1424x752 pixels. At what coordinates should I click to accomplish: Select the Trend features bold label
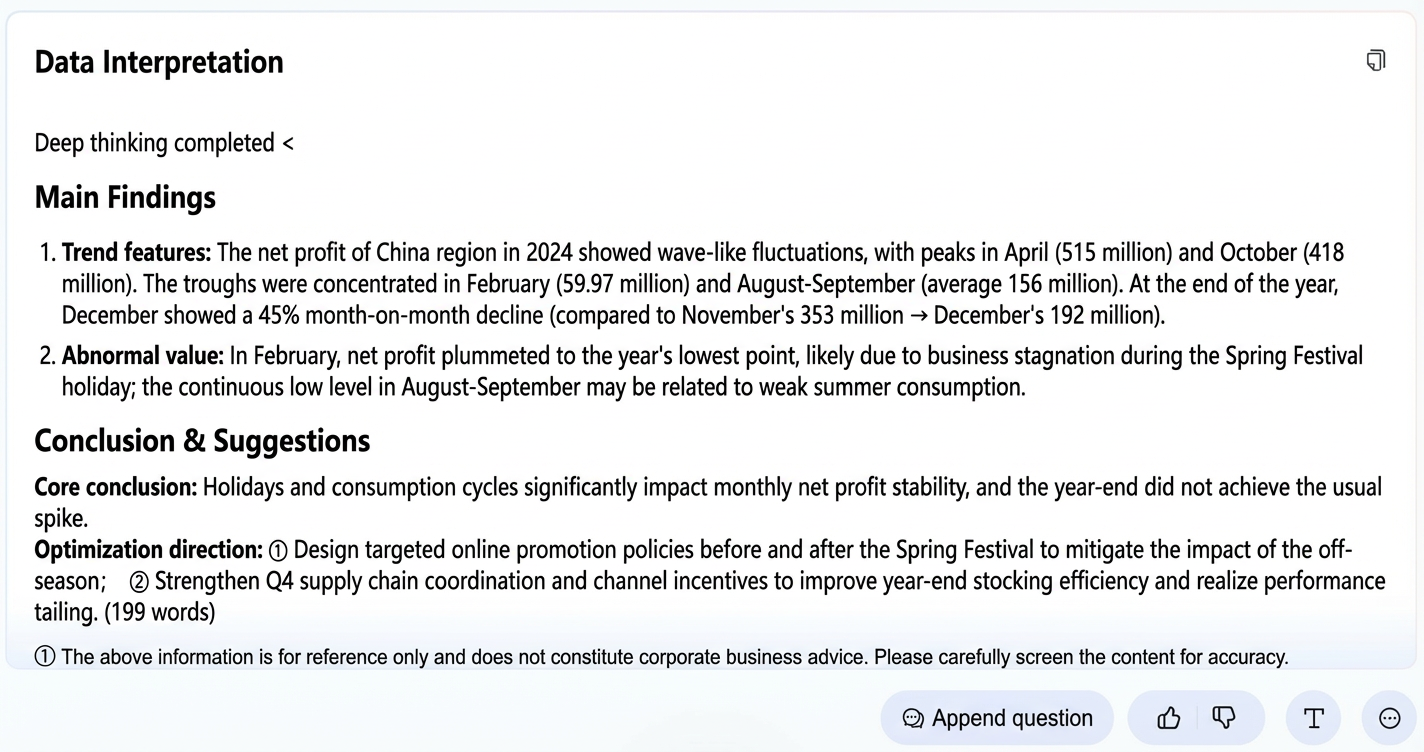[137, 252]
